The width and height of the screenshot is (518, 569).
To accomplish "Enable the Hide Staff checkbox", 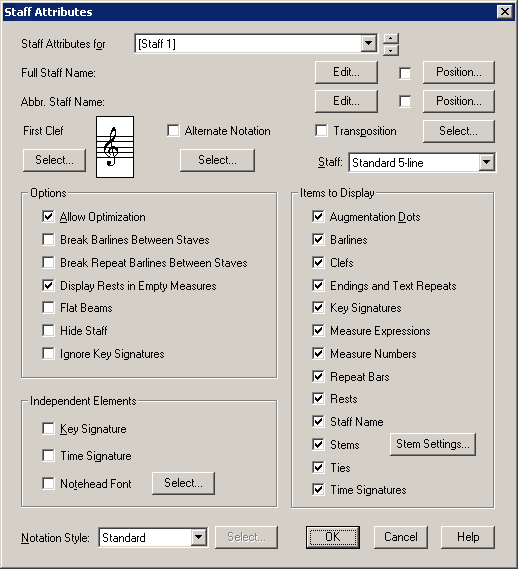I will (x=48, y=331).
